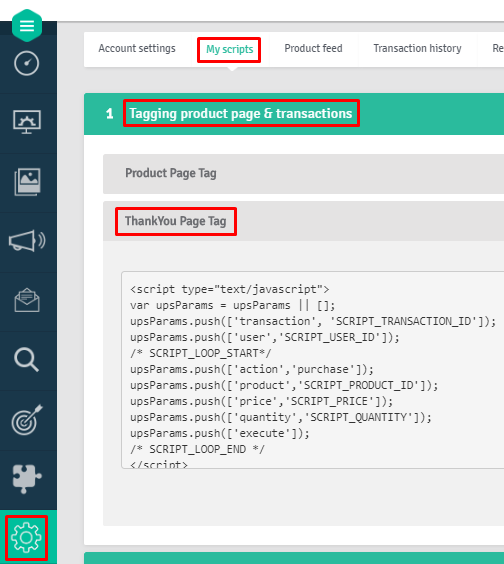Click the 'var upsParams' declaration line
Image resolution: width=504 pixels, height=564 pixels.
233,305
